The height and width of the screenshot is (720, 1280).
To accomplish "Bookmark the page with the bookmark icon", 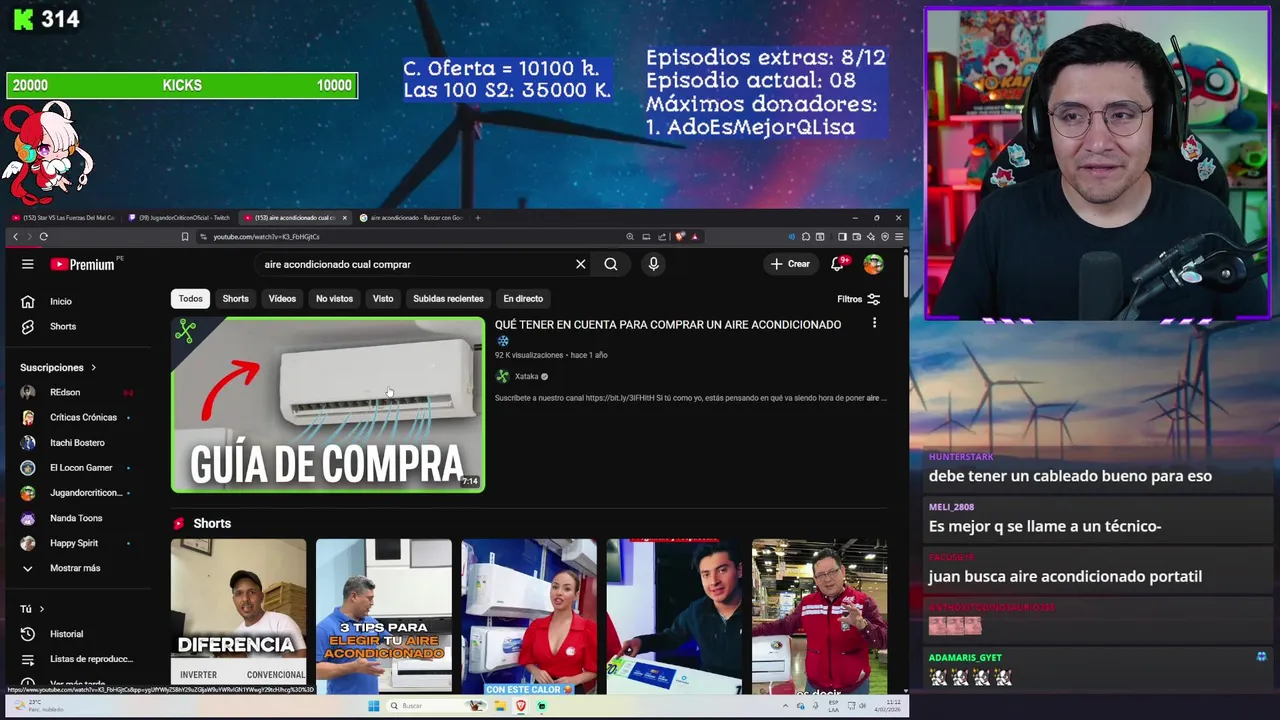I will point(185,236).
